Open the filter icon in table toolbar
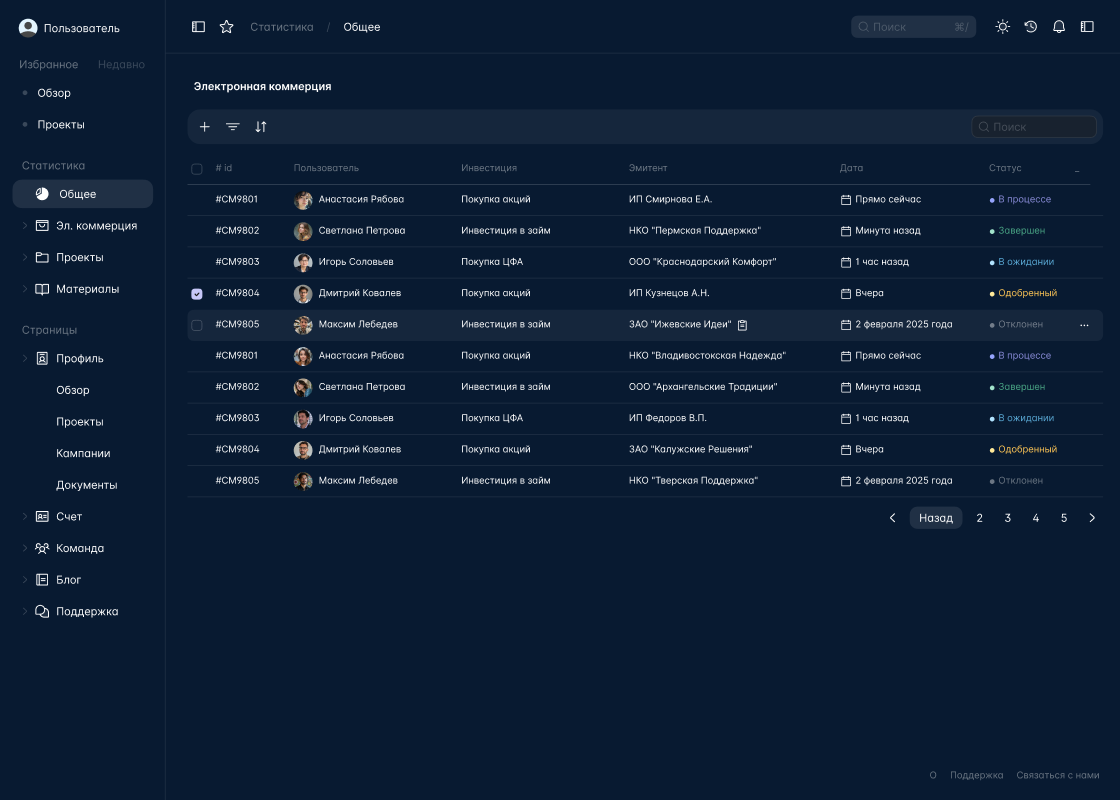 click(x=232, y=127)
